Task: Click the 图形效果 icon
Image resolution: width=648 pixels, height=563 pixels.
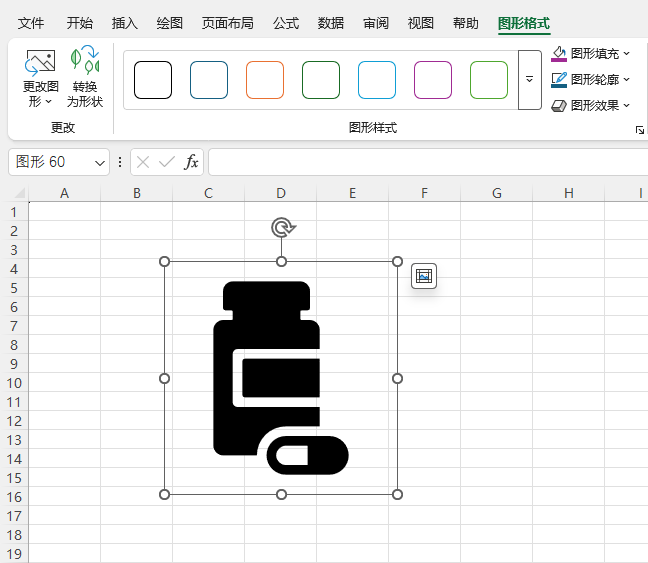Action: [x=559, y=106]
